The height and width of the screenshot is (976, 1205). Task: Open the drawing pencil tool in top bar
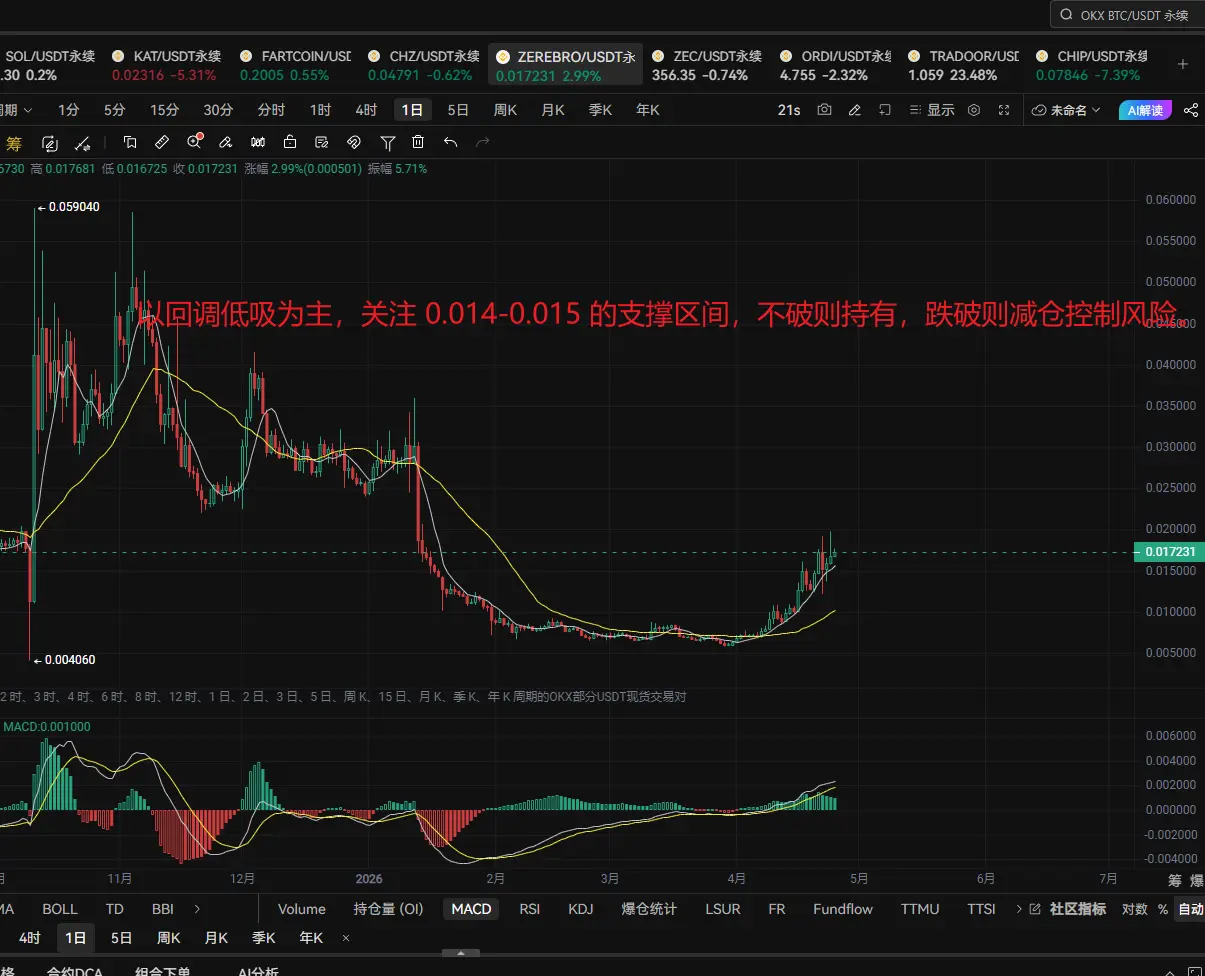coord(855,110)
